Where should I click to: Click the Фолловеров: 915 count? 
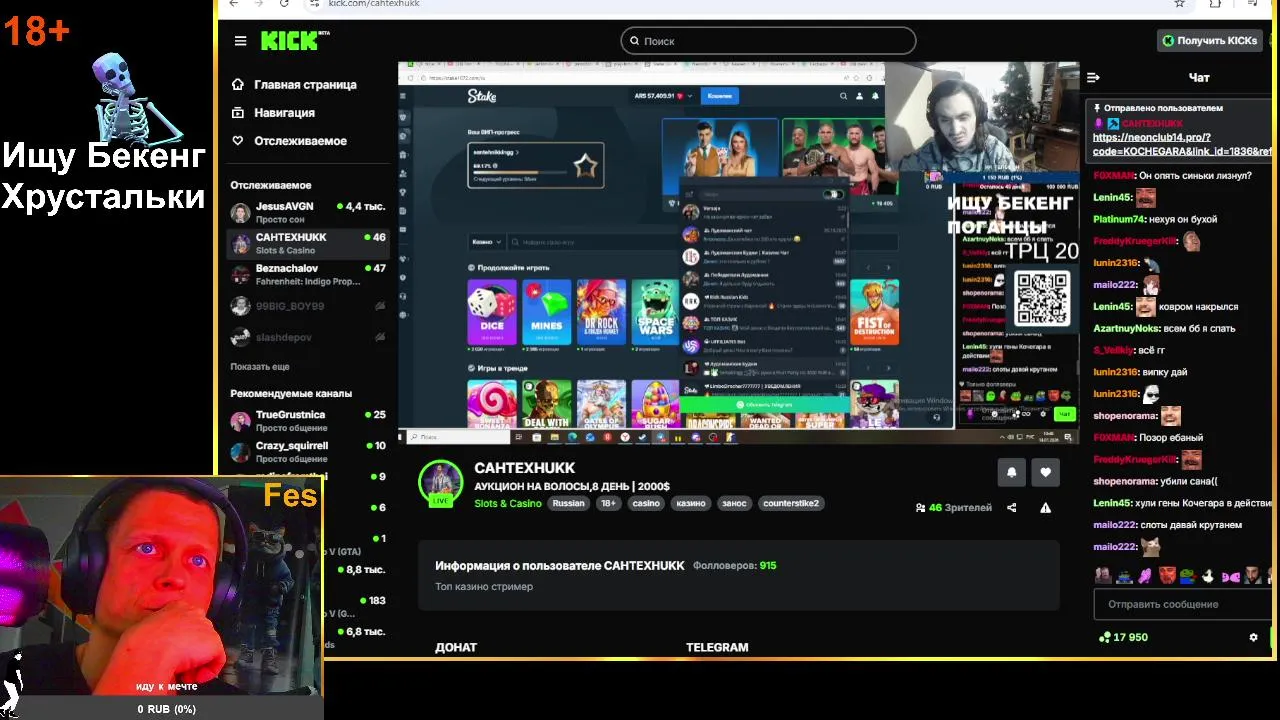point(734,566)
